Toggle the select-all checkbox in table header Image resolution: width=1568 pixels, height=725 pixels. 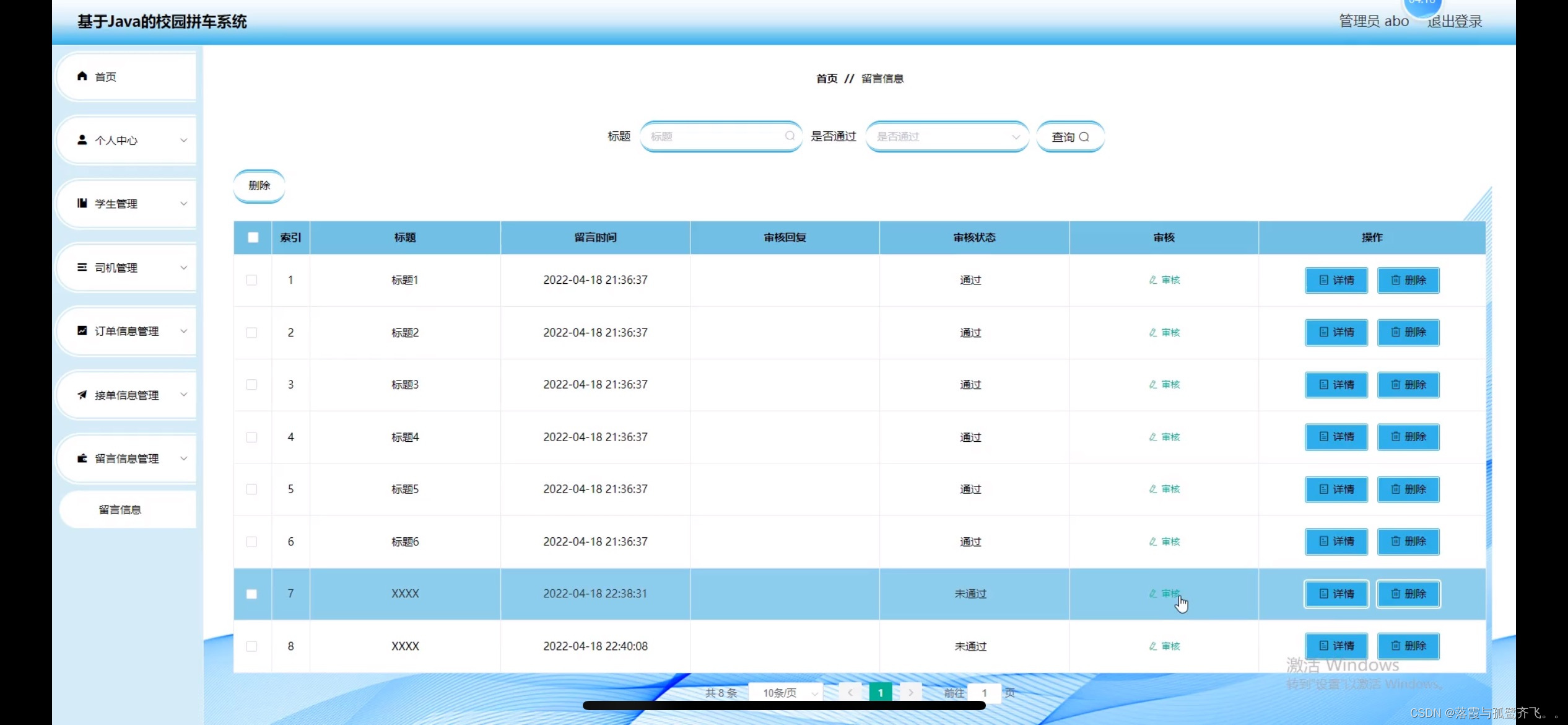click(253, 237)
